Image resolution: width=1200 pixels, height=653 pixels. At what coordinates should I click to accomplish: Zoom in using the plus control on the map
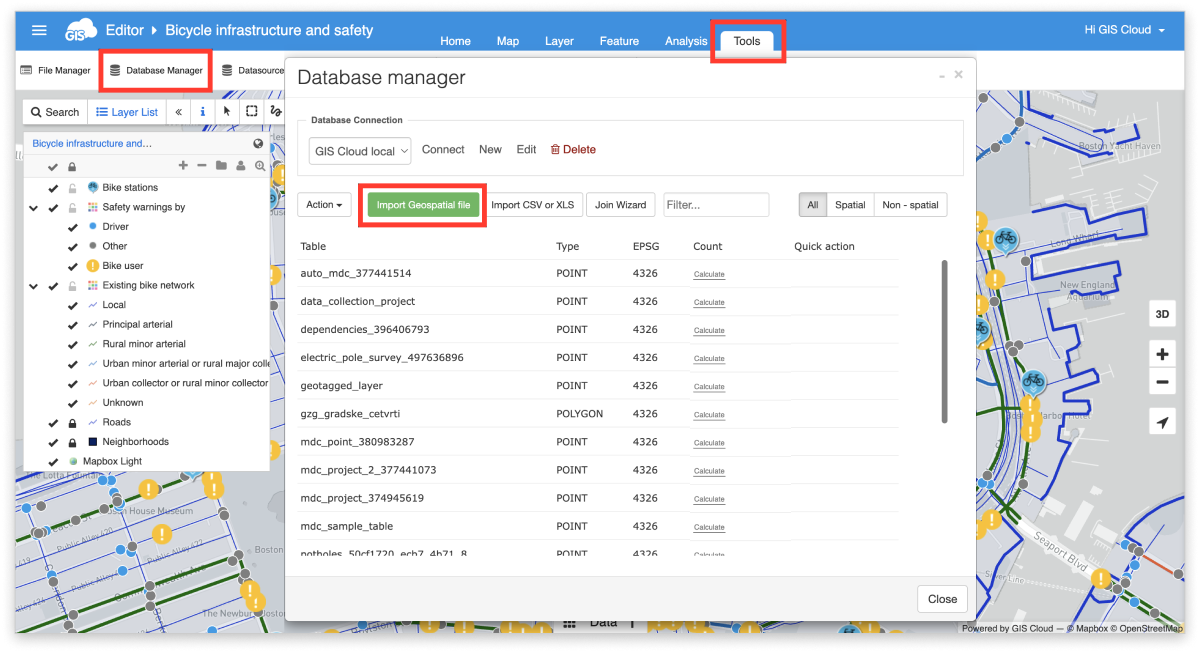tap(1162, 354)
